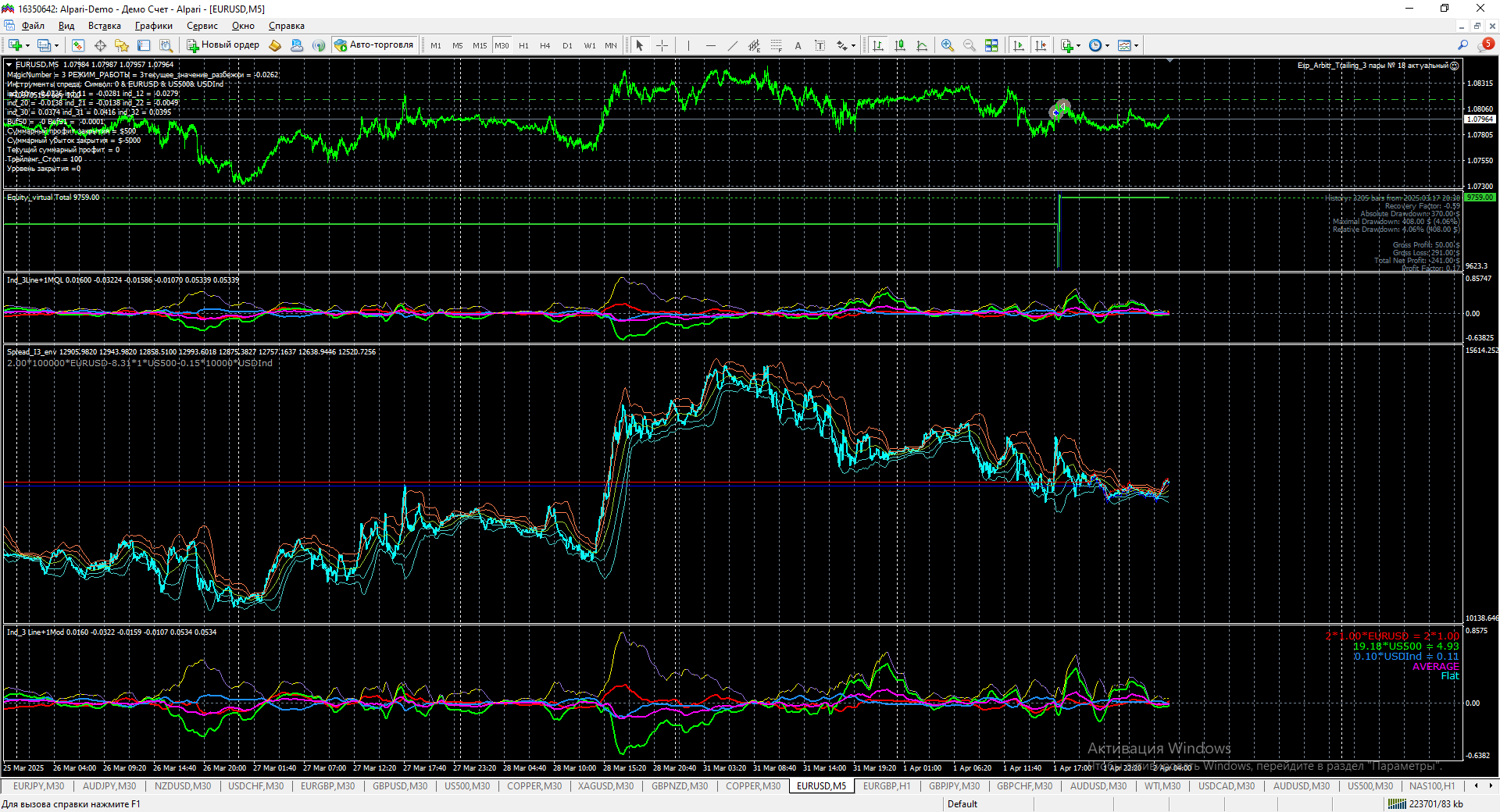1500x812 pixels.
Task: Click the Tile Windows icon
Action: pos(991,45)
